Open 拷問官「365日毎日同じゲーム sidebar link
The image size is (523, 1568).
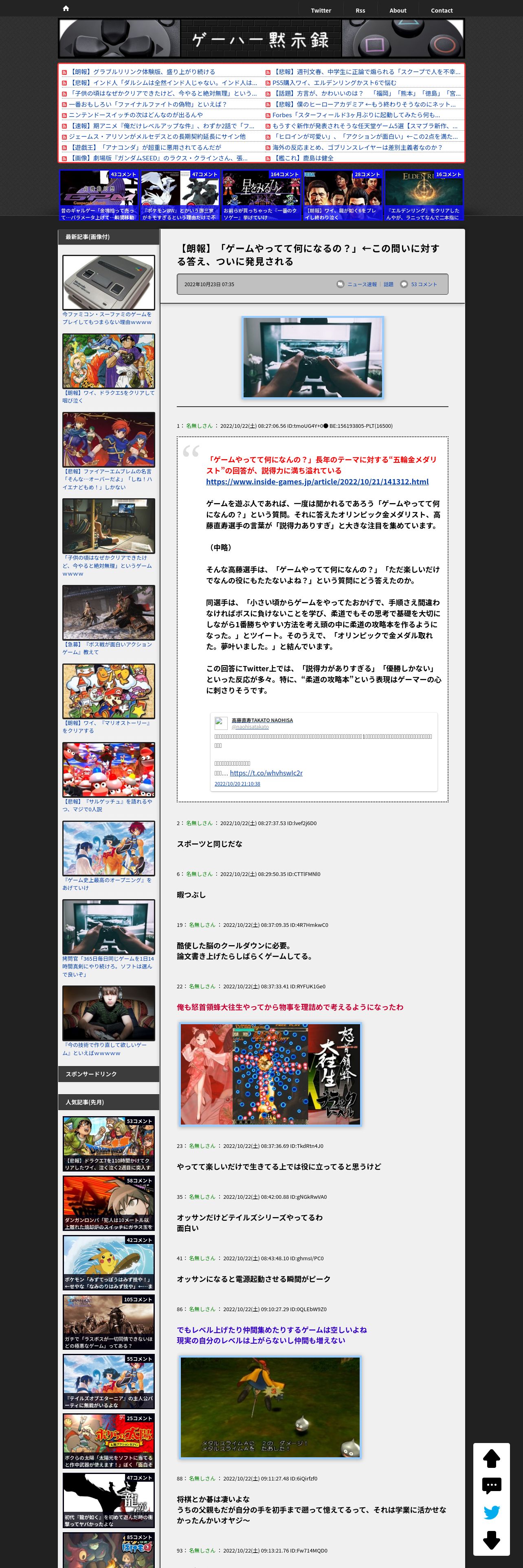coord(108,966)
